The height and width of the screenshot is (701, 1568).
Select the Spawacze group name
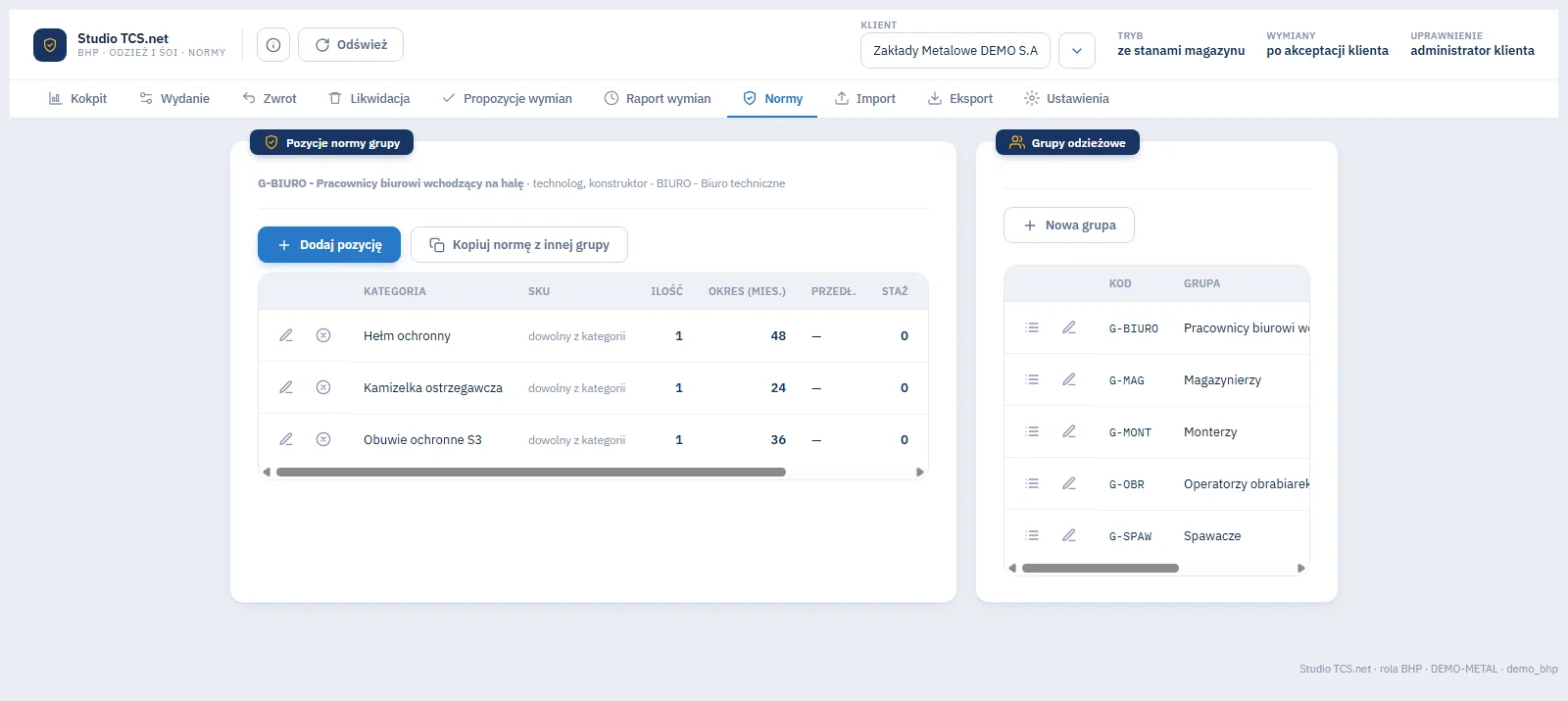coord(1212,536)
